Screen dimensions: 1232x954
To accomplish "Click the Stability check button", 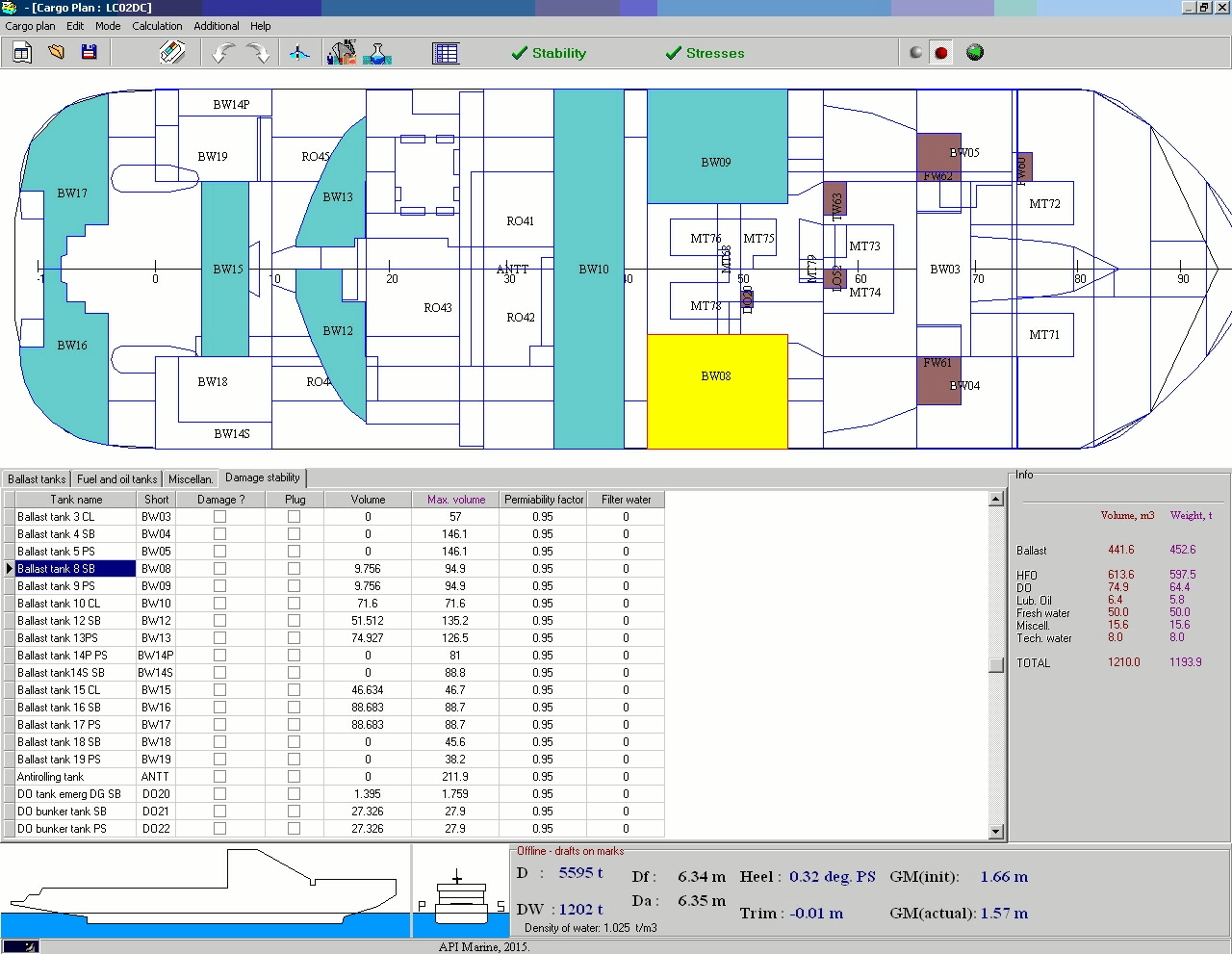I will (549, 53).
